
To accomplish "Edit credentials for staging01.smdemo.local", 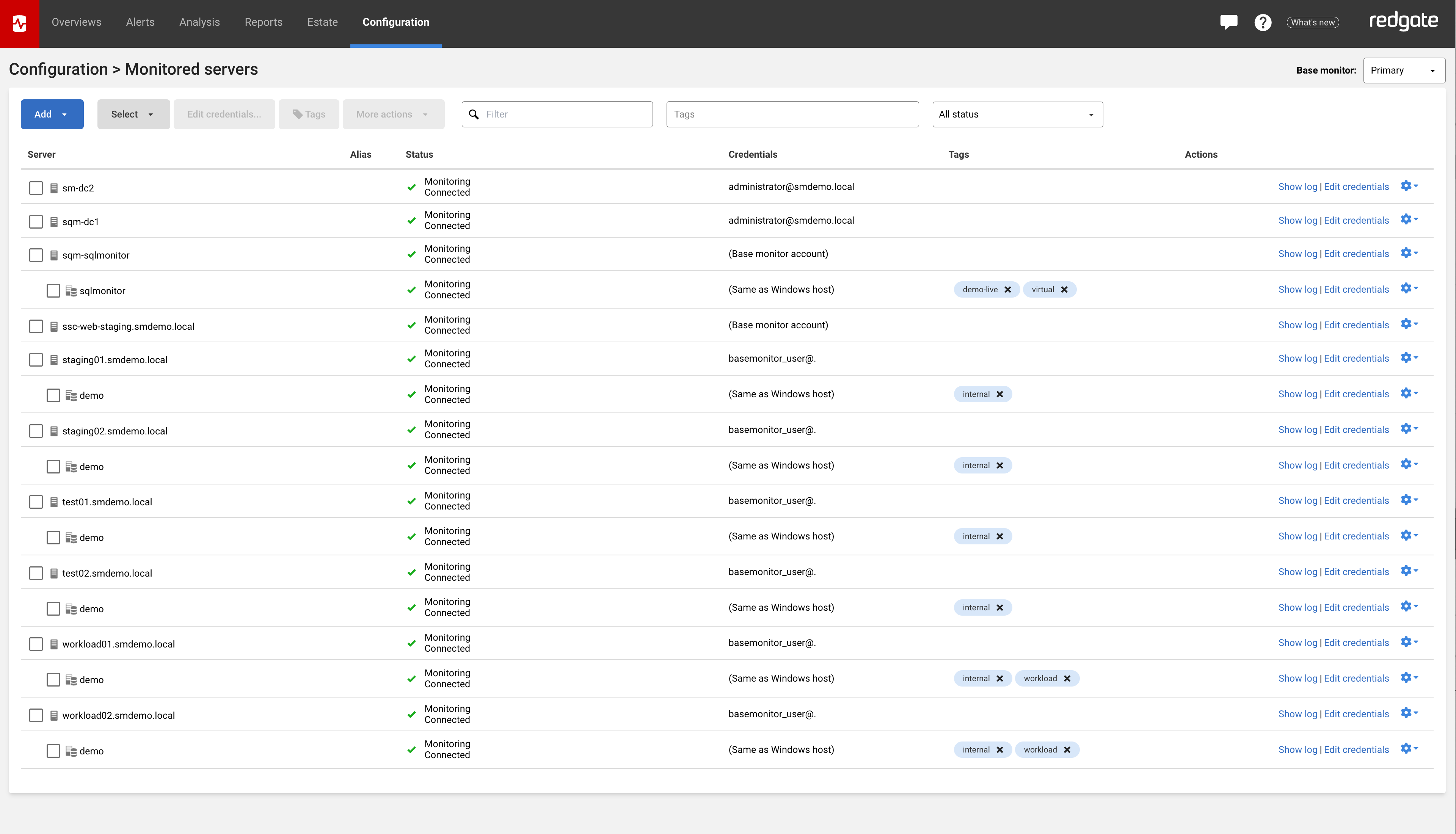I will pos(1356,359).
